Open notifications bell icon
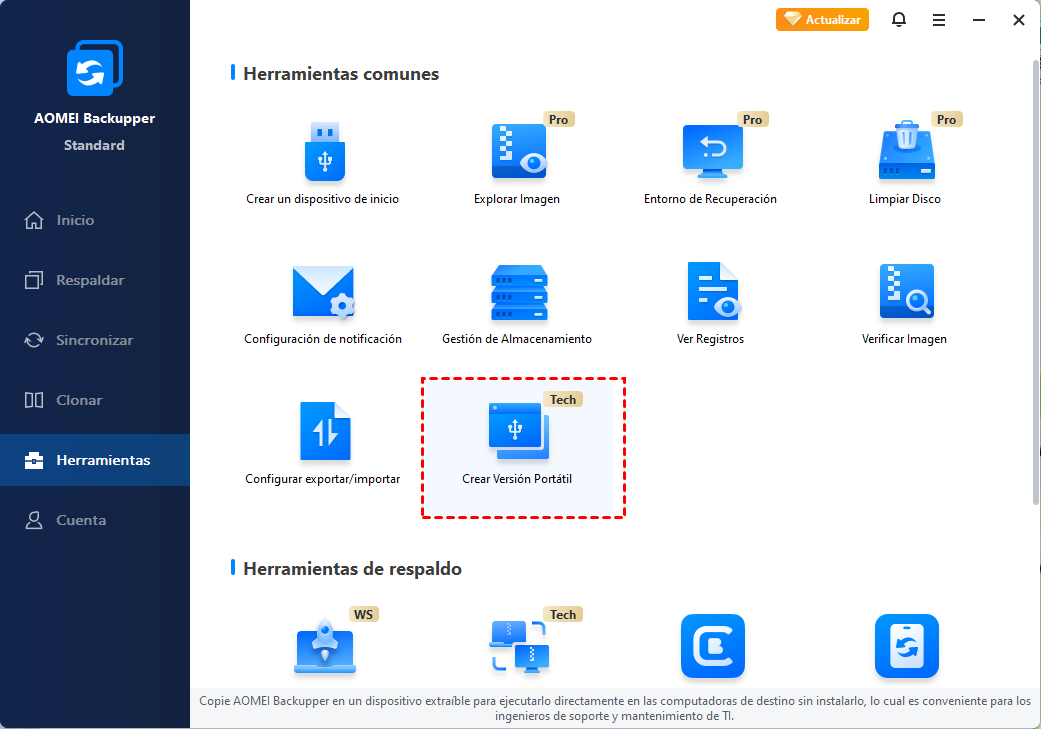This screenshot has width=1041, height=729. point(899,20)
